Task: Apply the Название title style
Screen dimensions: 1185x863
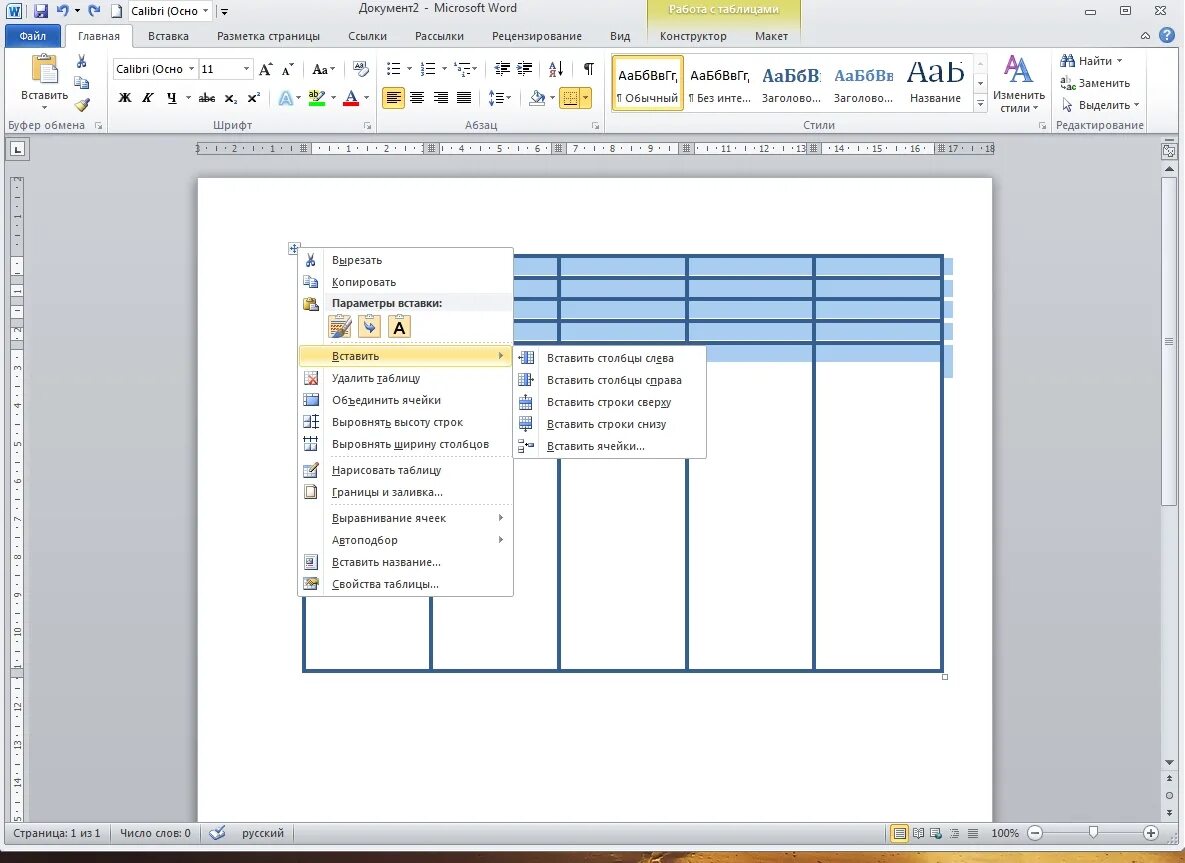Action: point(935,83)
